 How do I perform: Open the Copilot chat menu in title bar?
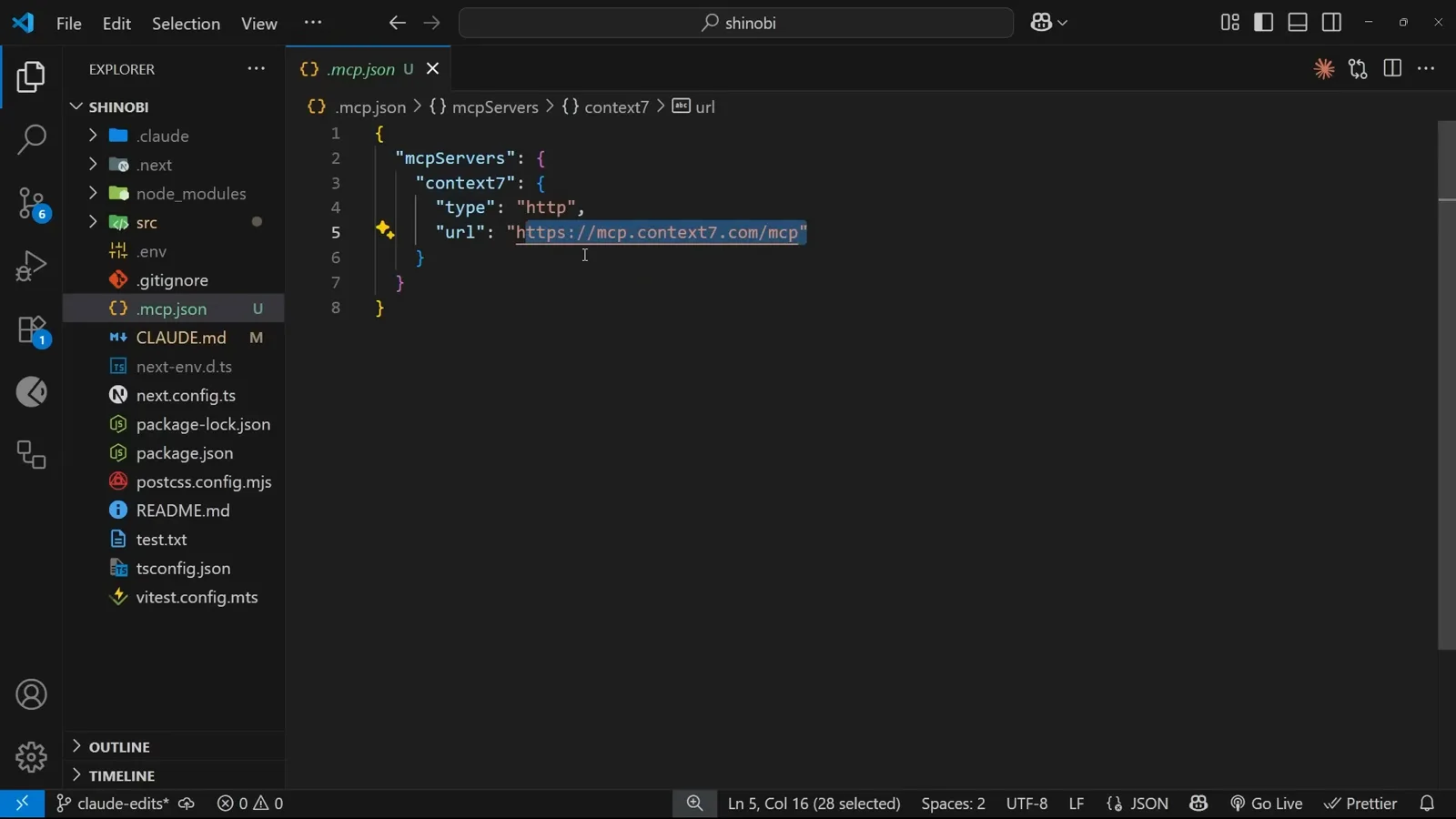pos(1049,23)
